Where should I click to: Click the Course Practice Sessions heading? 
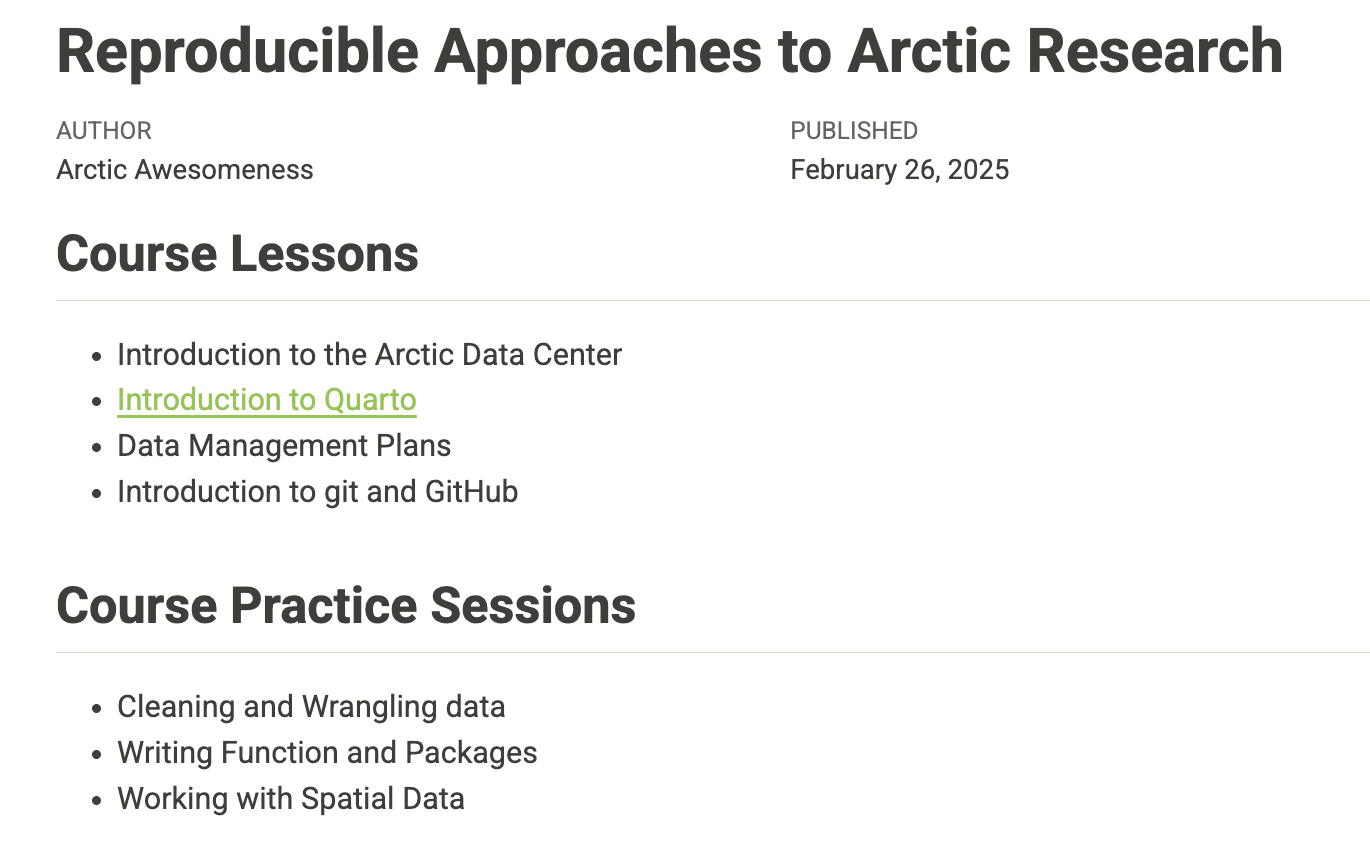346,606
